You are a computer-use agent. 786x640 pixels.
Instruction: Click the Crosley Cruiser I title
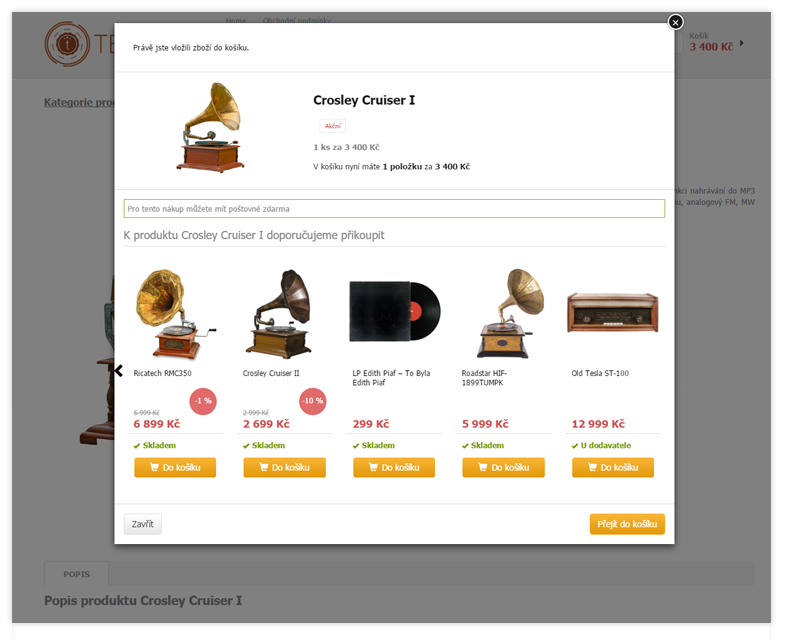pos(364,100)
